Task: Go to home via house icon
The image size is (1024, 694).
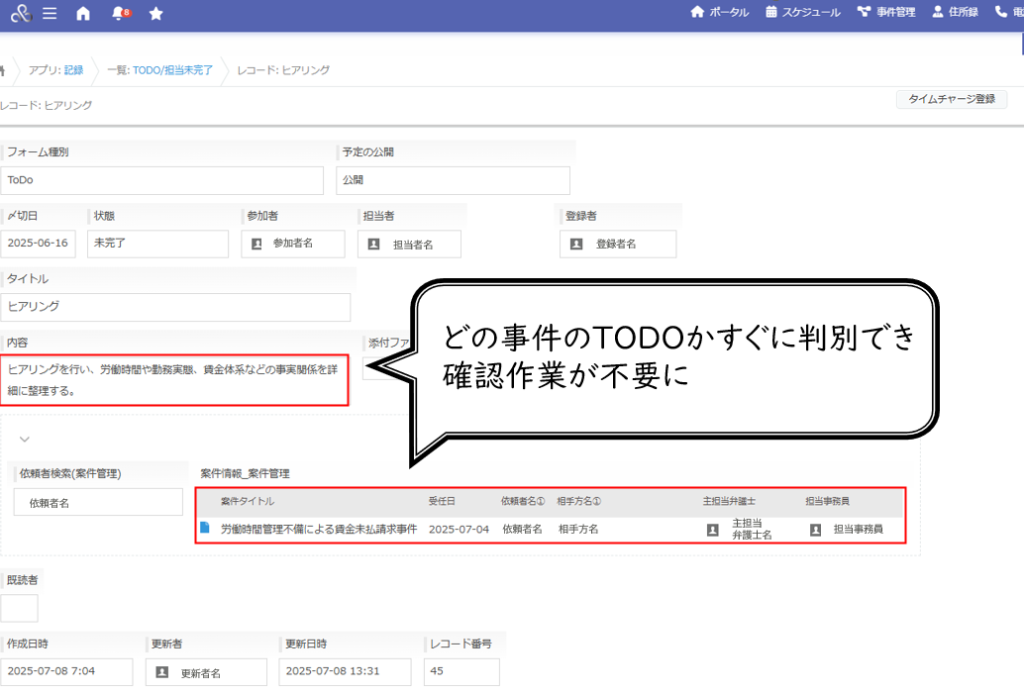Action: [x=83, y=14]
